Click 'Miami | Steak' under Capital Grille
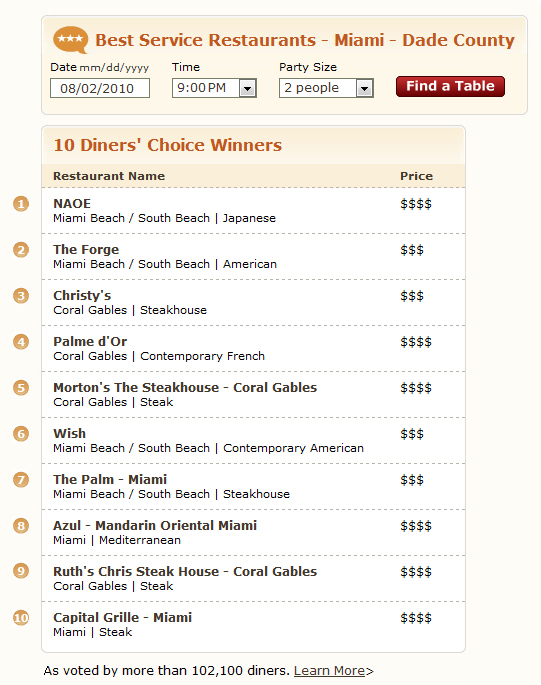Image resolution: width=541 pixels, height=685 pixels. click(93, 632)
